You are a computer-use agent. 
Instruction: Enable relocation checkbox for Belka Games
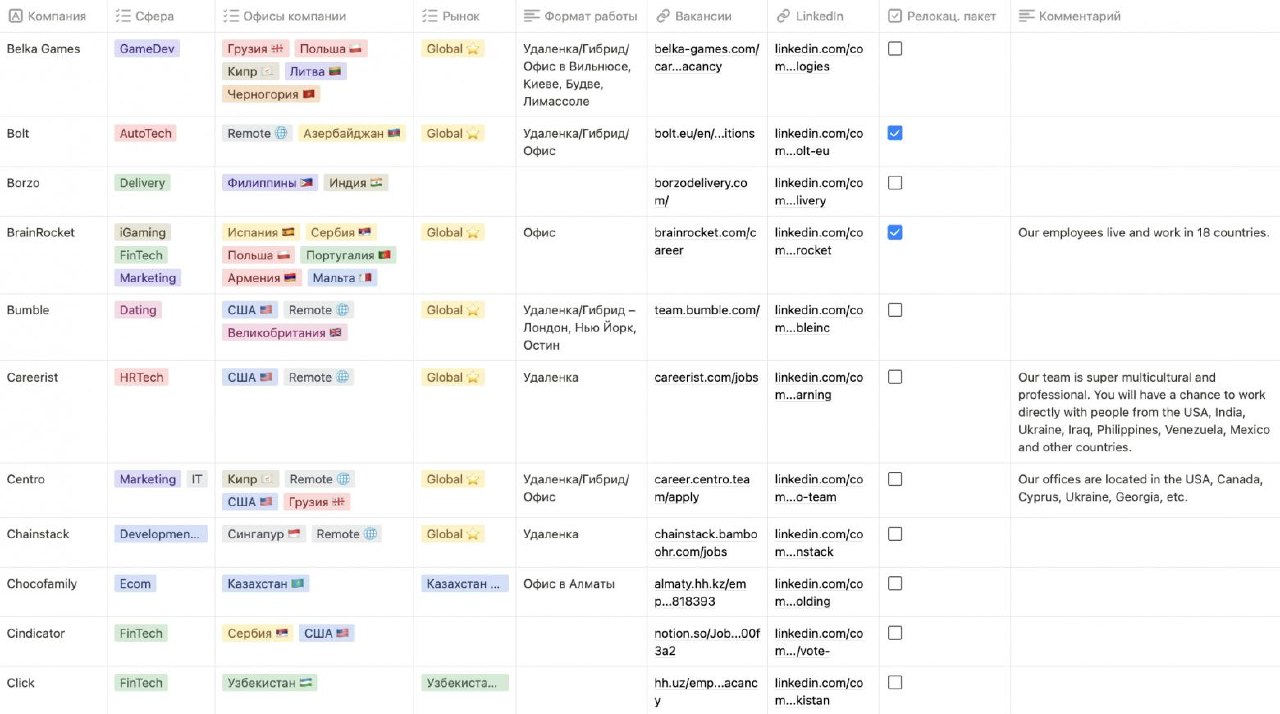(x=895, y=48)
